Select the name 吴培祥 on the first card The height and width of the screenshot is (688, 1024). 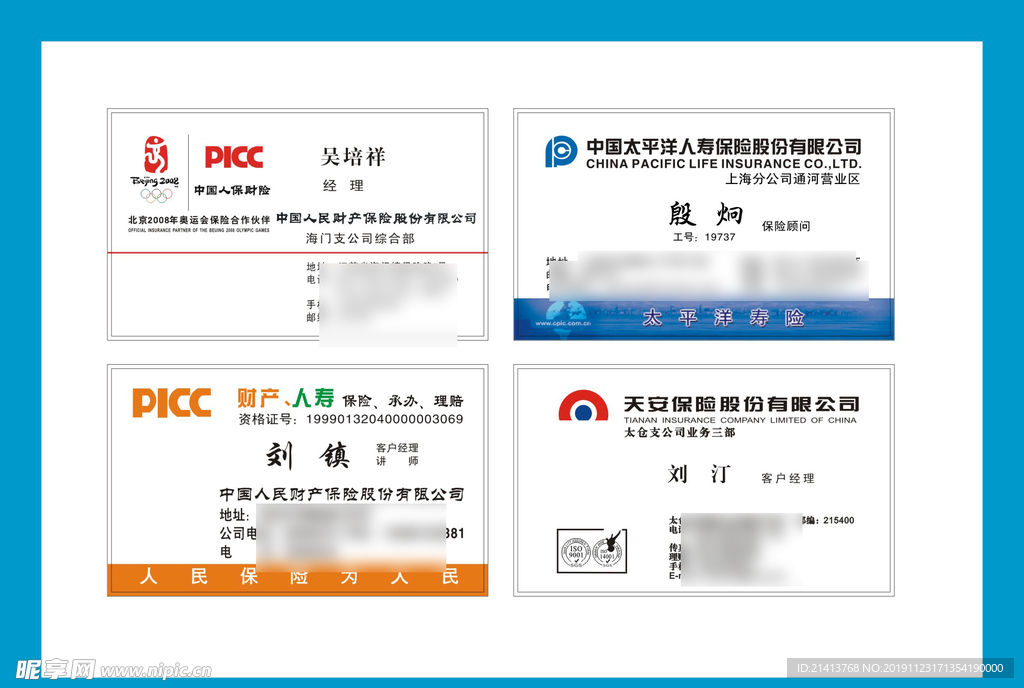pos(353,157)
